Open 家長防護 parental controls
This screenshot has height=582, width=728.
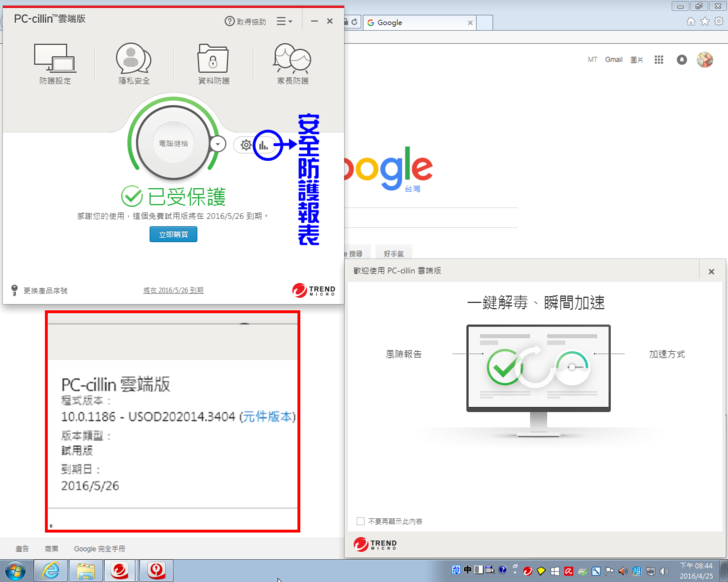(292, 64)
